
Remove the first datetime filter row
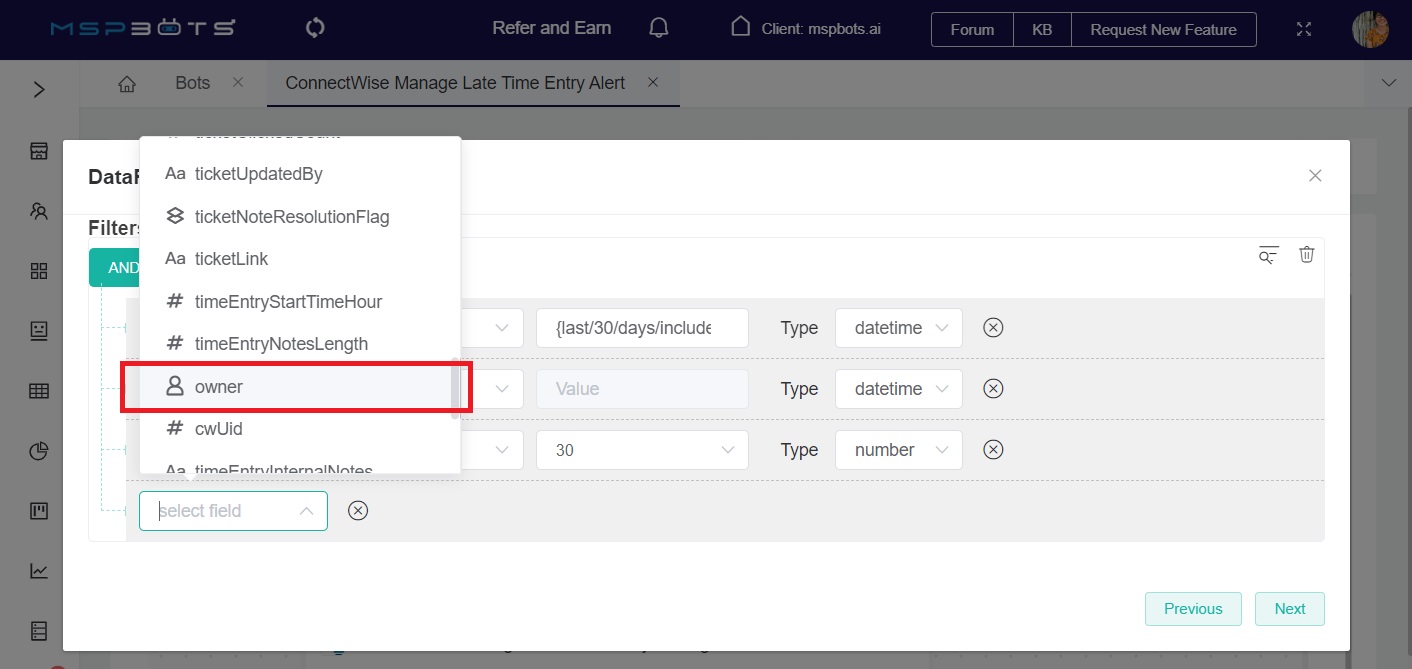tap(993, 328)
